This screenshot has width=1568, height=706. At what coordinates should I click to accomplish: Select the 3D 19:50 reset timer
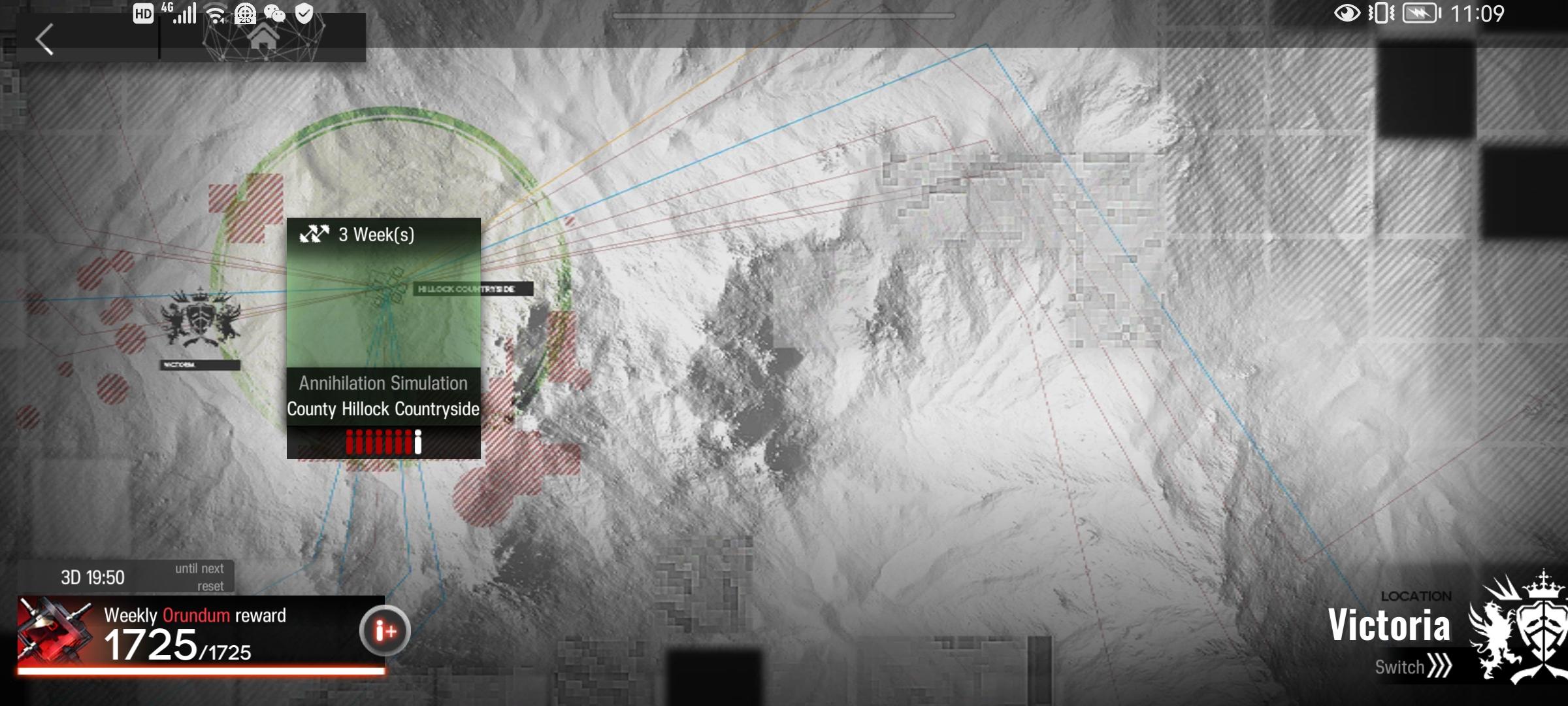point(93,578)
